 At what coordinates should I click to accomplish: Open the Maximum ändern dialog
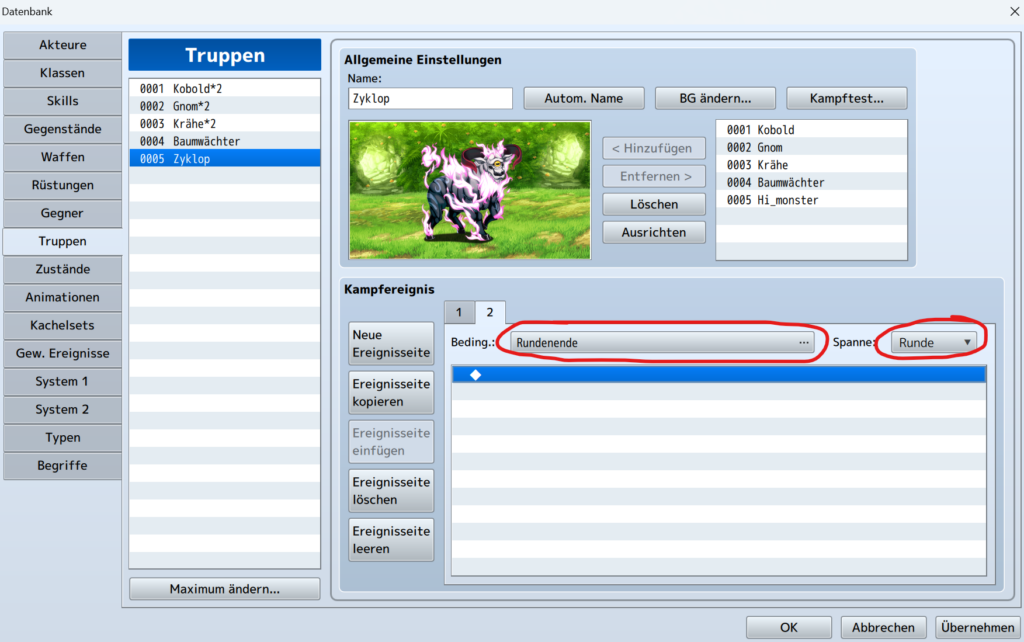(223, 588)
